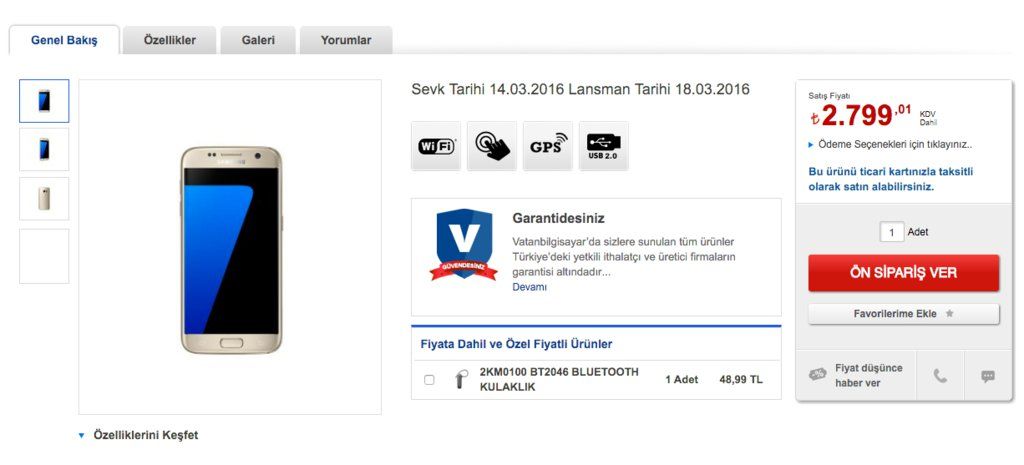Screen dimensions: 1024x465
Task: Open the Galeri tab
Action: point(258,41)
